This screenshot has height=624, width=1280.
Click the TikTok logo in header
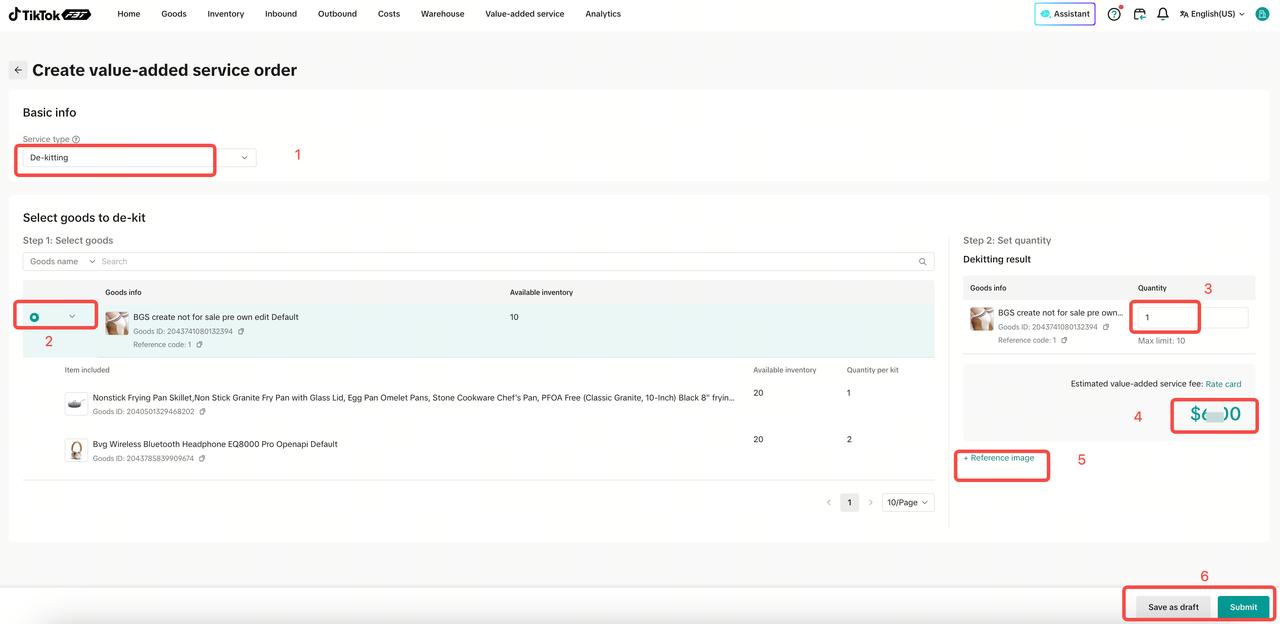coord(50,14)
